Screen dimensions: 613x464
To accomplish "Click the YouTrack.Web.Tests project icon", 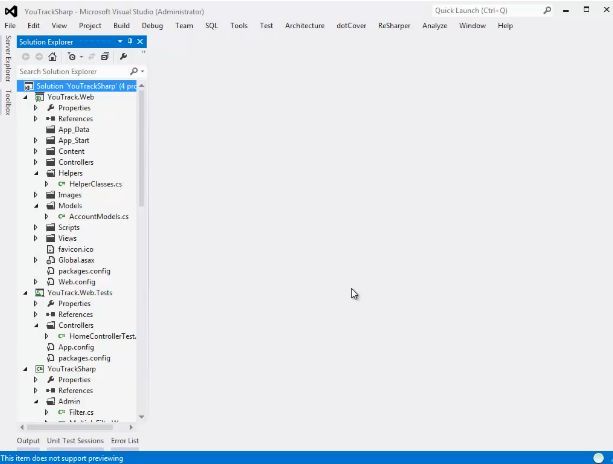I will (39, 292).
